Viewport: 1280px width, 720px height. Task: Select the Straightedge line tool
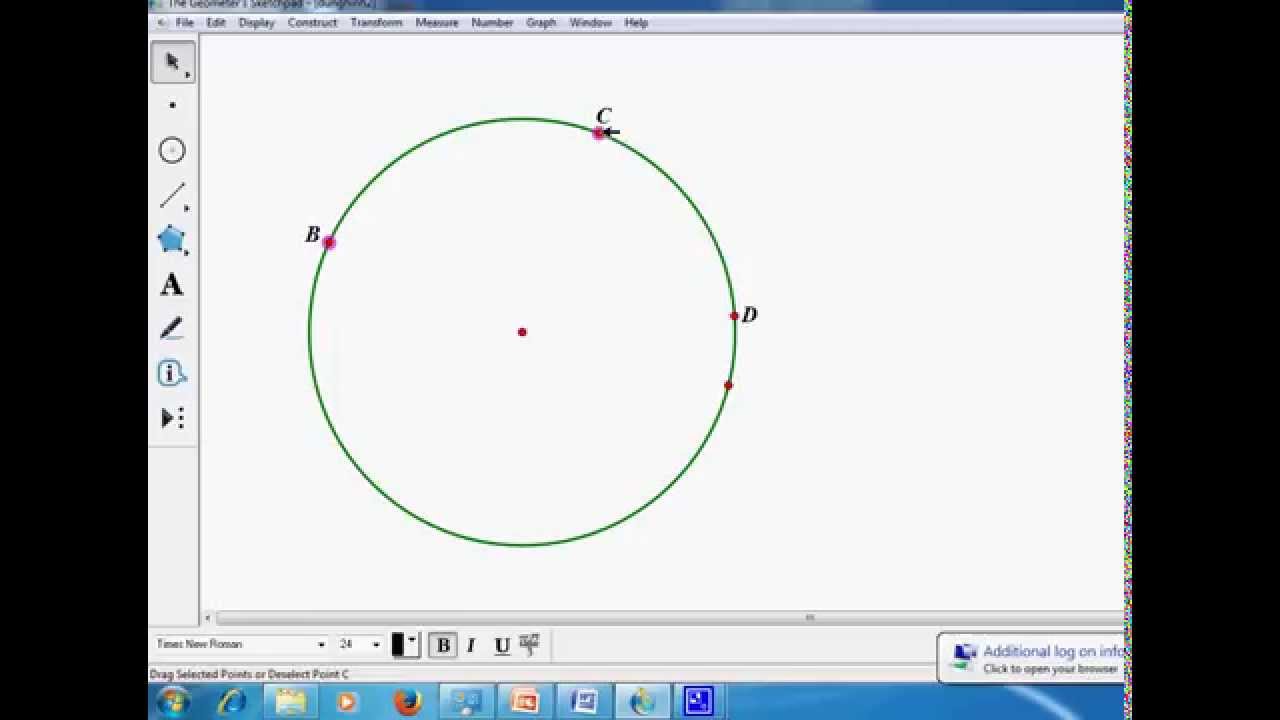tap(172, 195)
